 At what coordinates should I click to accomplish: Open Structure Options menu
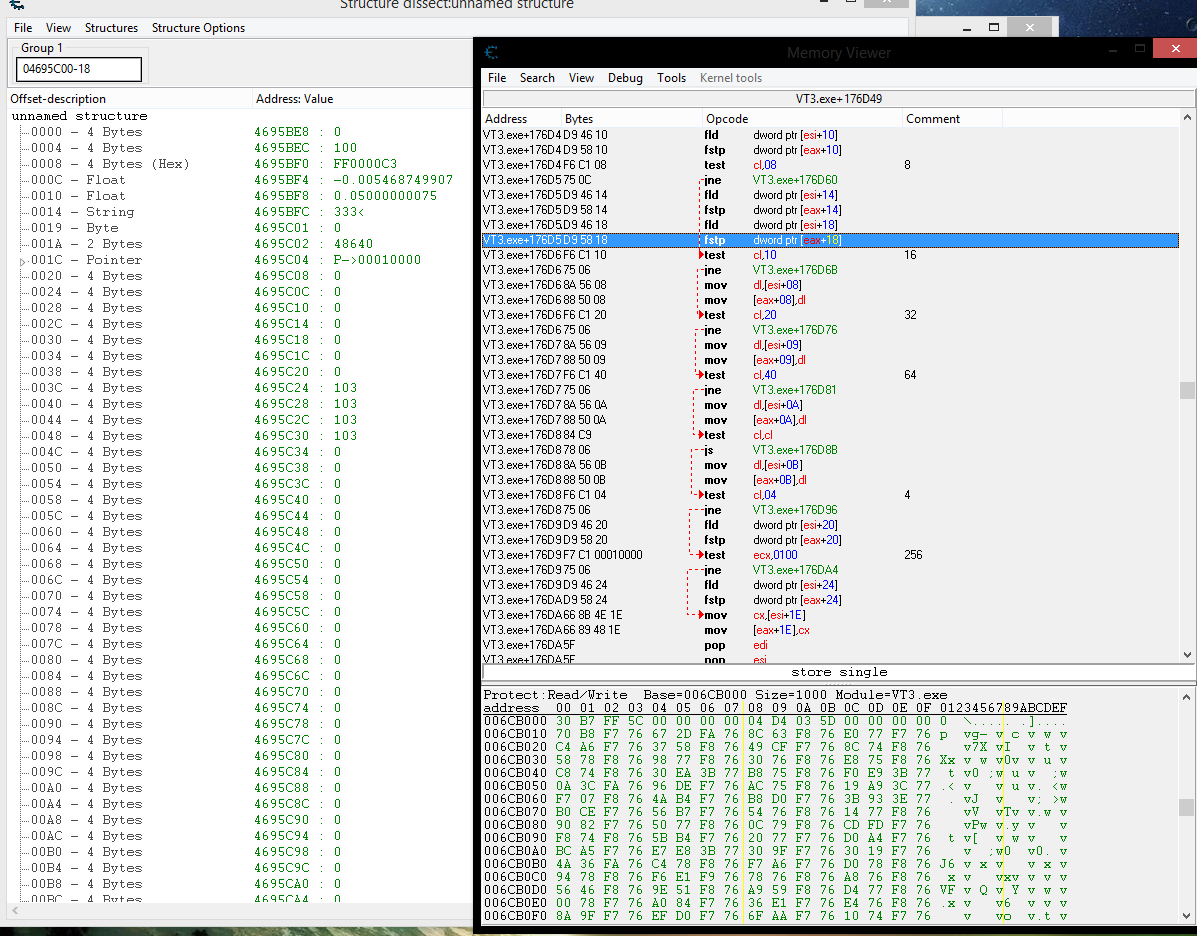[198, 28]
